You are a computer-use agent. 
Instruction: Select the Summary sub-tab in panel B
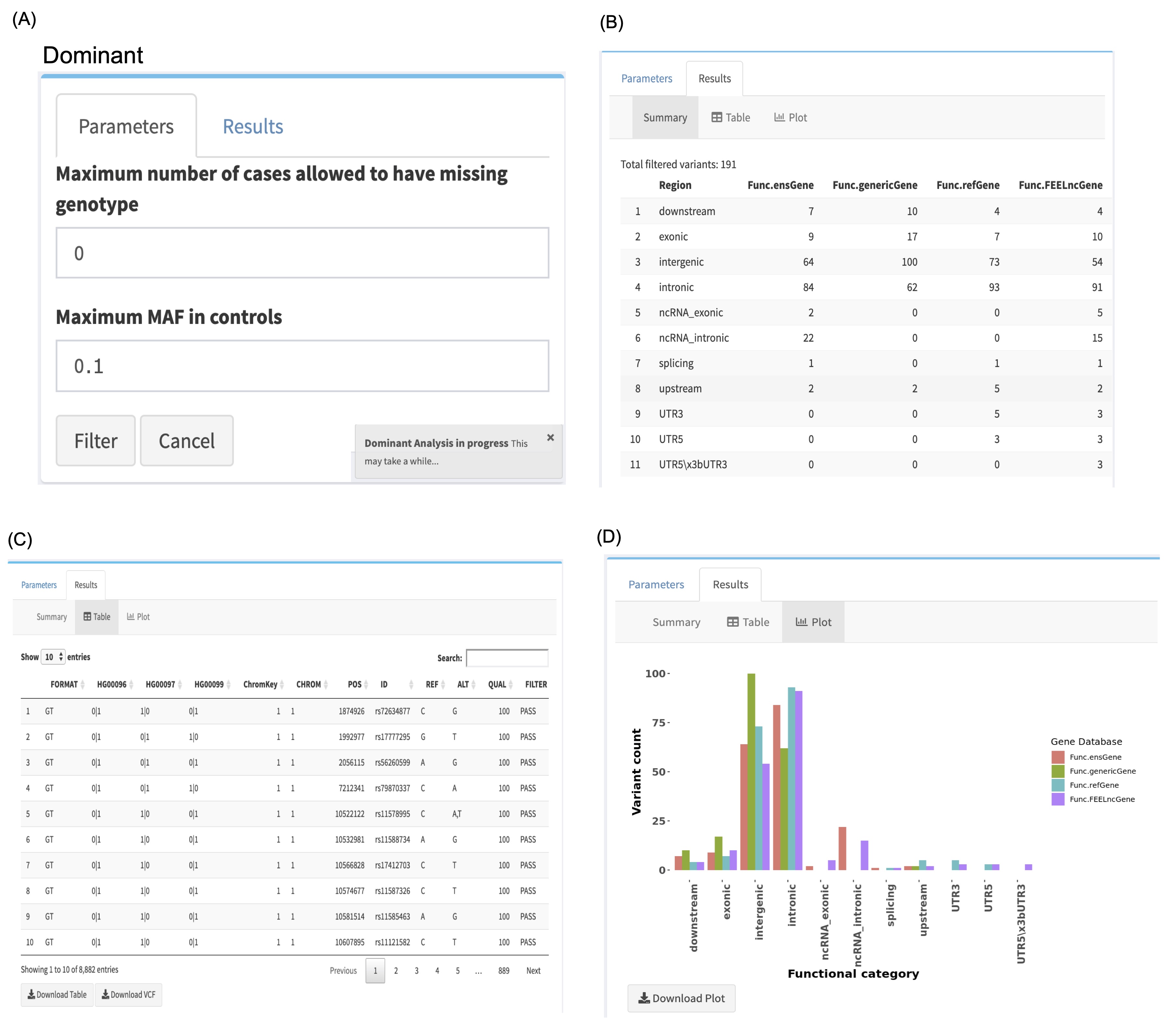click(x=665, y=117)
